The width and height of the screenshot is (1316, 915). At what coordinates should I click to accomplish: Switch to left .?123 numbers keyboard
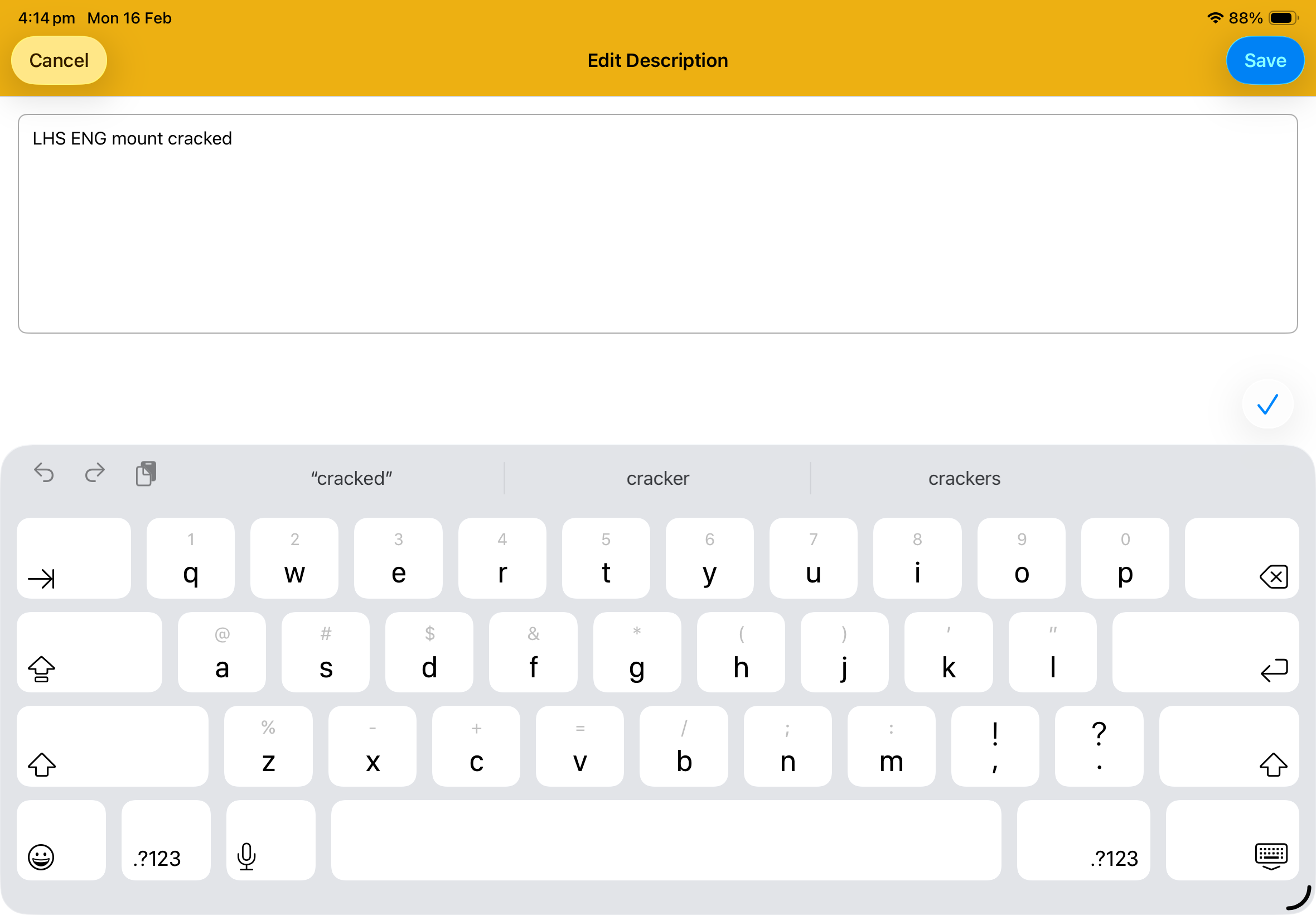tap(166, 840)
